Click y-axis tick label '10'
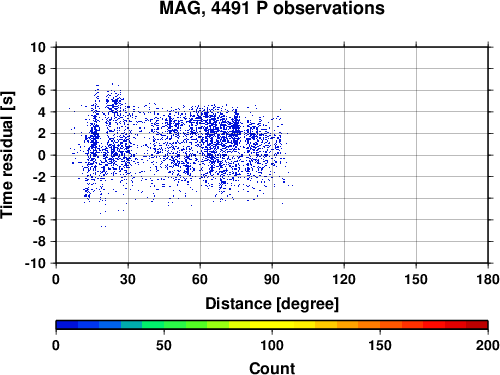Viewport: 500px width, 375px height. 38,47
